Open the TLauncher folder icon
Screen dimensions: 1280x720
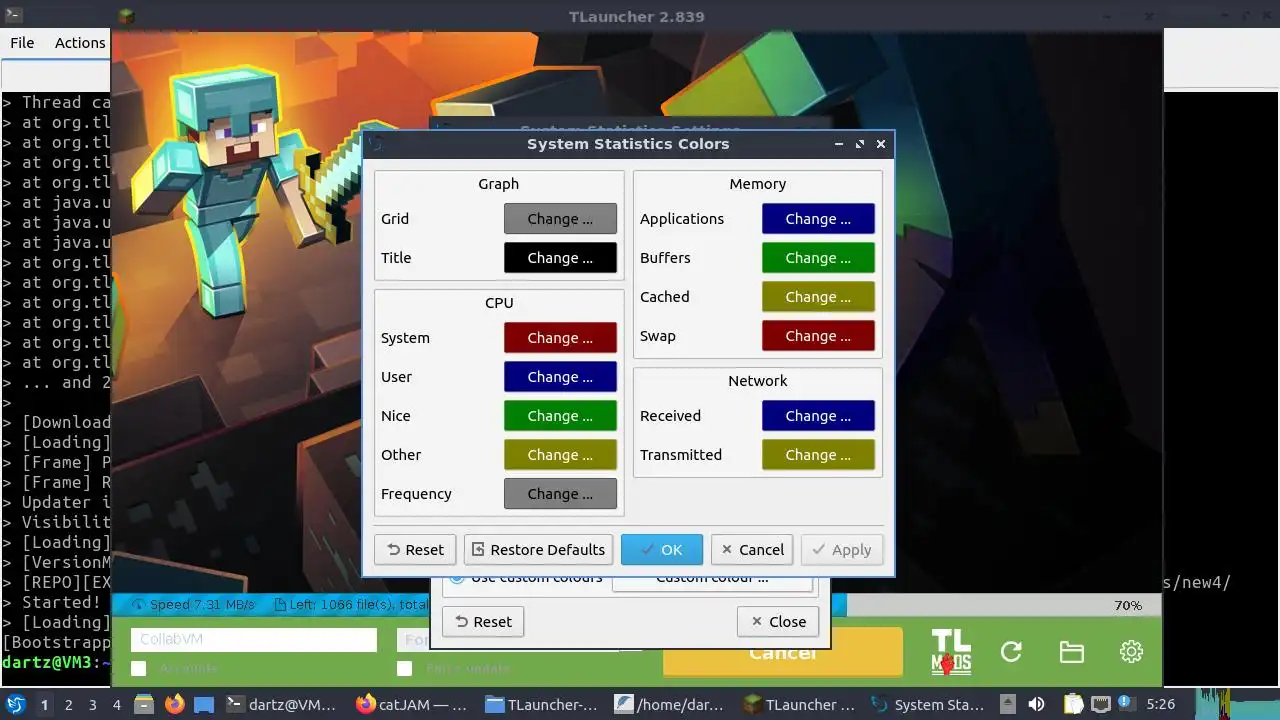(x=1071, y=652)
